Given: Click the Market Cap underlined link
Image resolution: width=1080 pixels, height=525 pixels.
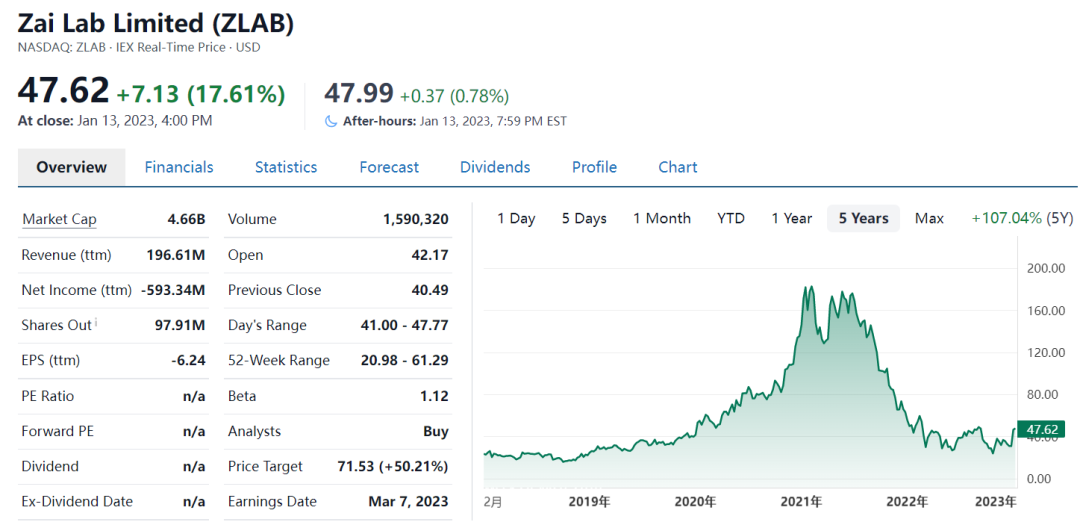Looking at the screenshot, I should coord(59,219).
